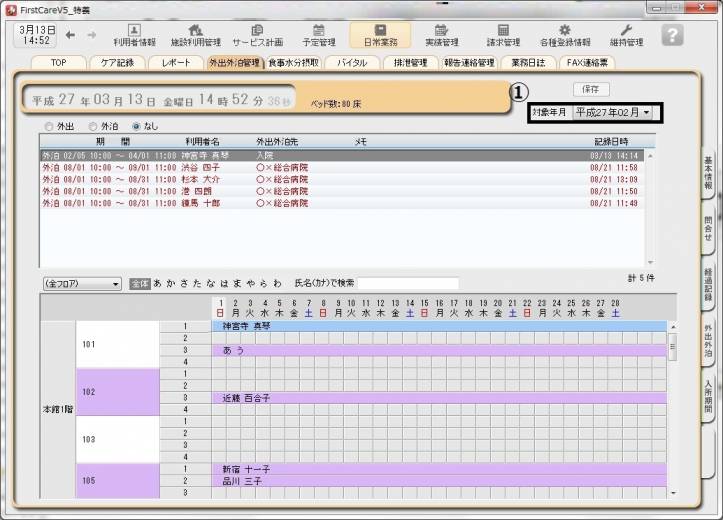Click the サービス計画 toolbar icon

[257, 35]
